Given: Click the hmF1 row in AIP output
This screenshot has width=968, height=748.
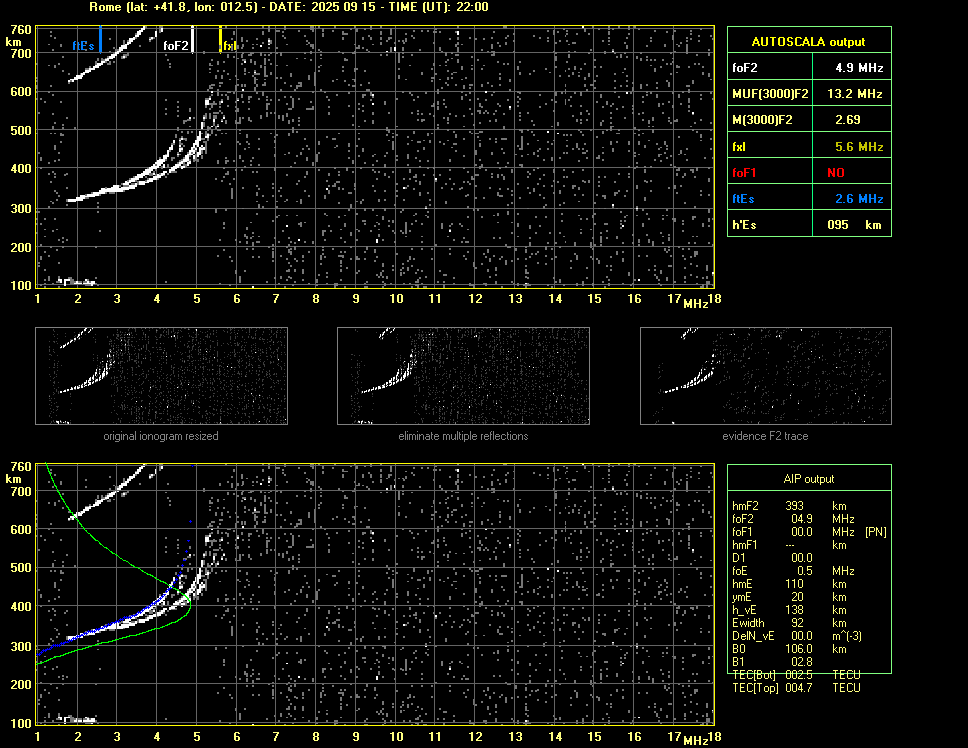Looking at the screenshot, I should tap(789, 545).
